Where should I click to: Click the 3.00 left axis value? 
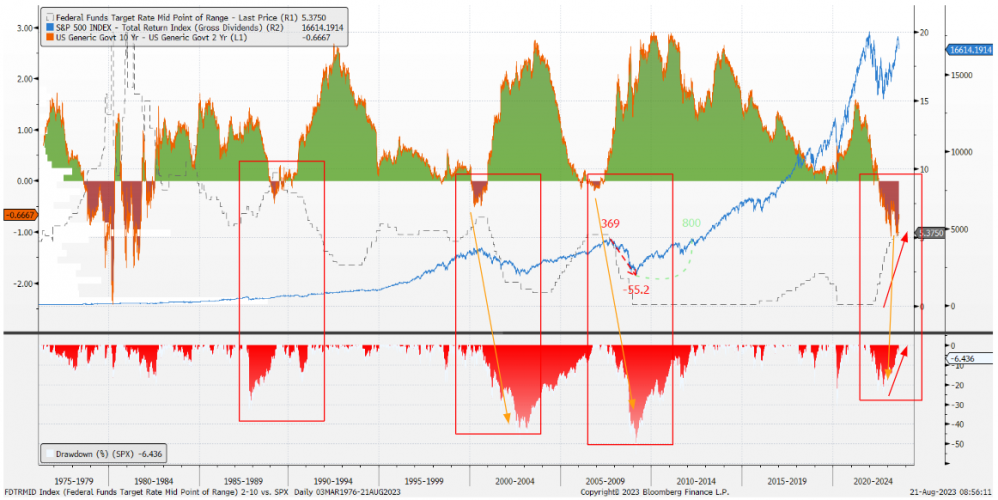[25, 29]
